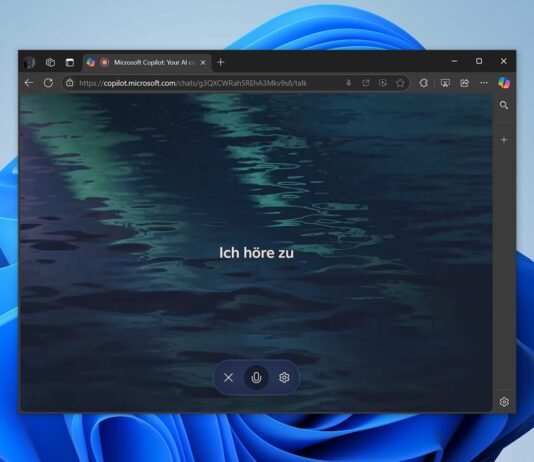Open the Copilot sidebar icon

(504, 83)
